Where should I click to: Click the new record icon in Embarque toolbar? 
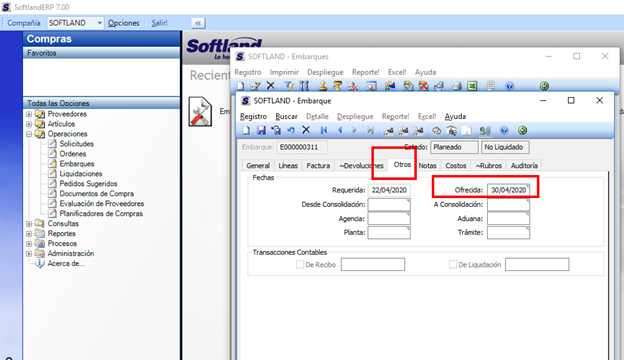(x=246, y=130)
